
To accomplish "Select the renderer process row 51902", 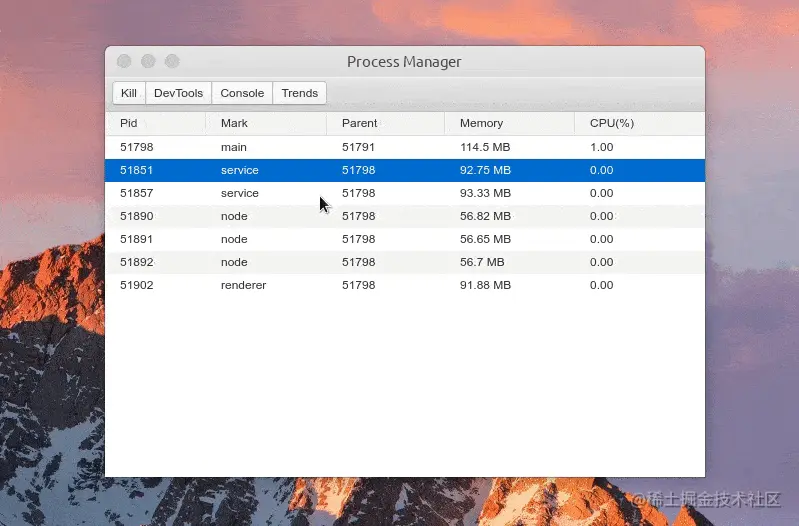I will [405, 285].
